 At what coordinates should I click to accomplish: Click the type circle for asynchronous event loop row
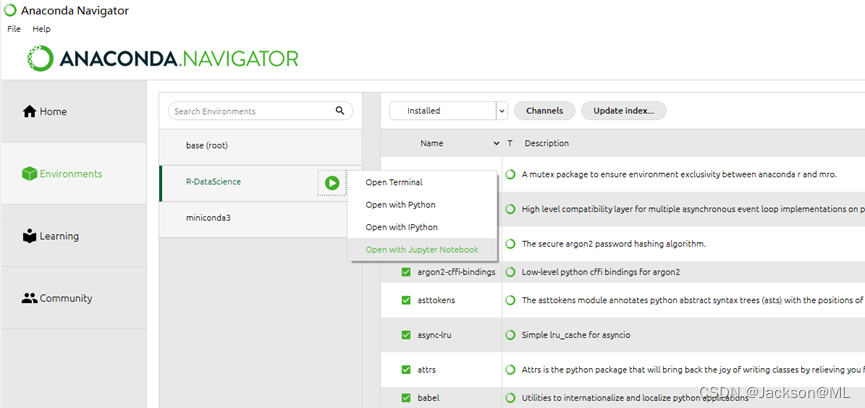tap(510, 209)
